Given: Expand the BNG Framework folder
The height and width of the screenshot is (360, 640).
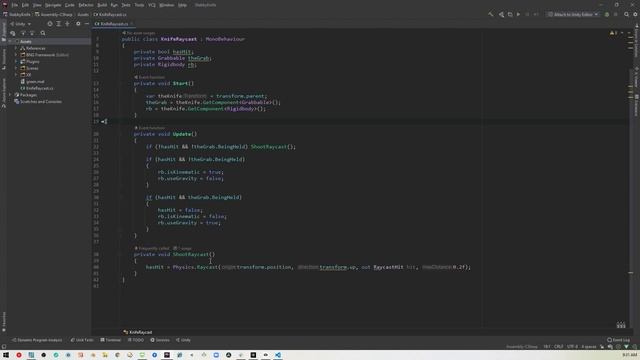Looking at the screenshot, I should 16,55.
